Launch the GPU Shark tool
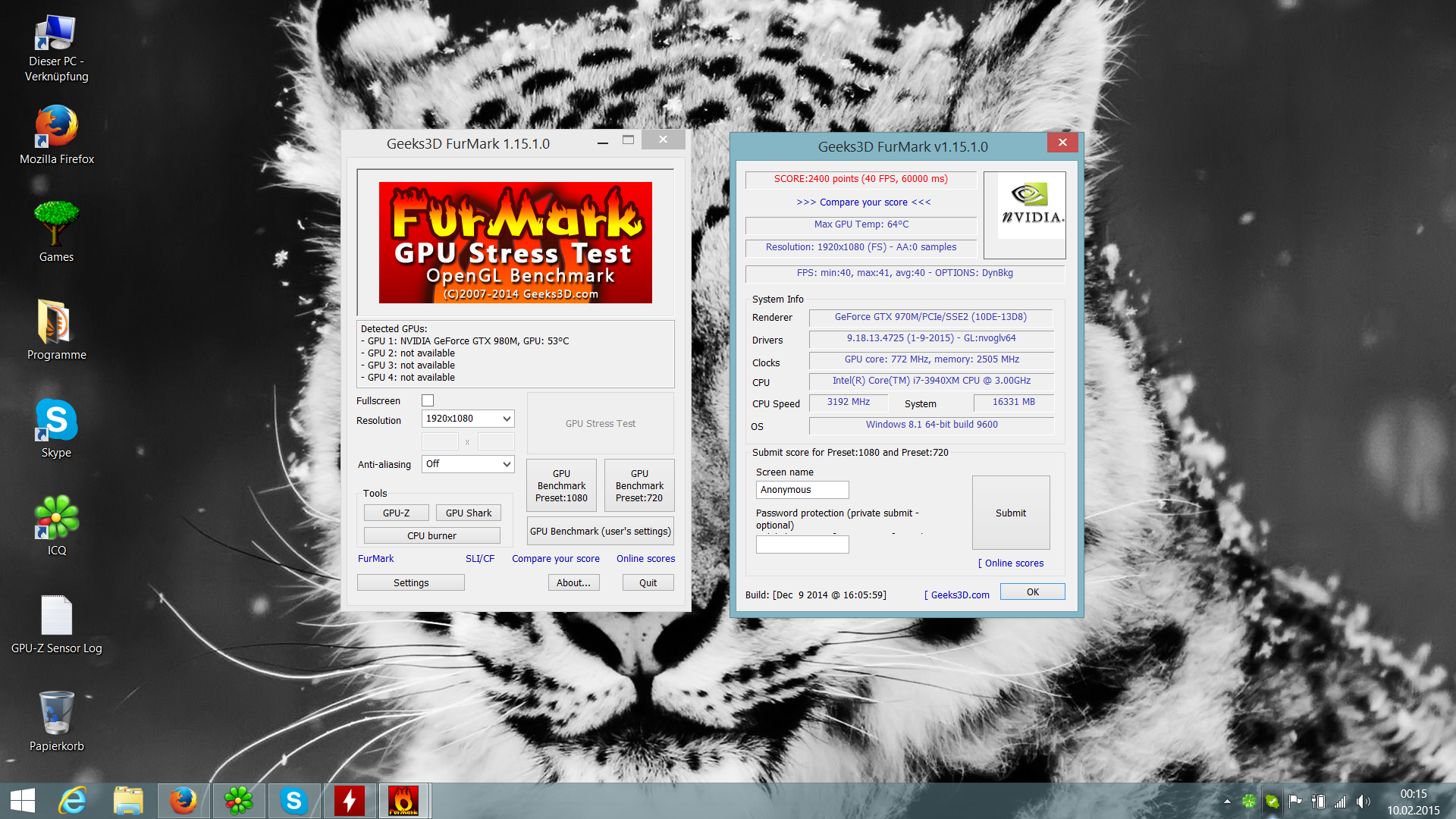The height and width of the screenshot is (819, 1456). coord(469,513)
